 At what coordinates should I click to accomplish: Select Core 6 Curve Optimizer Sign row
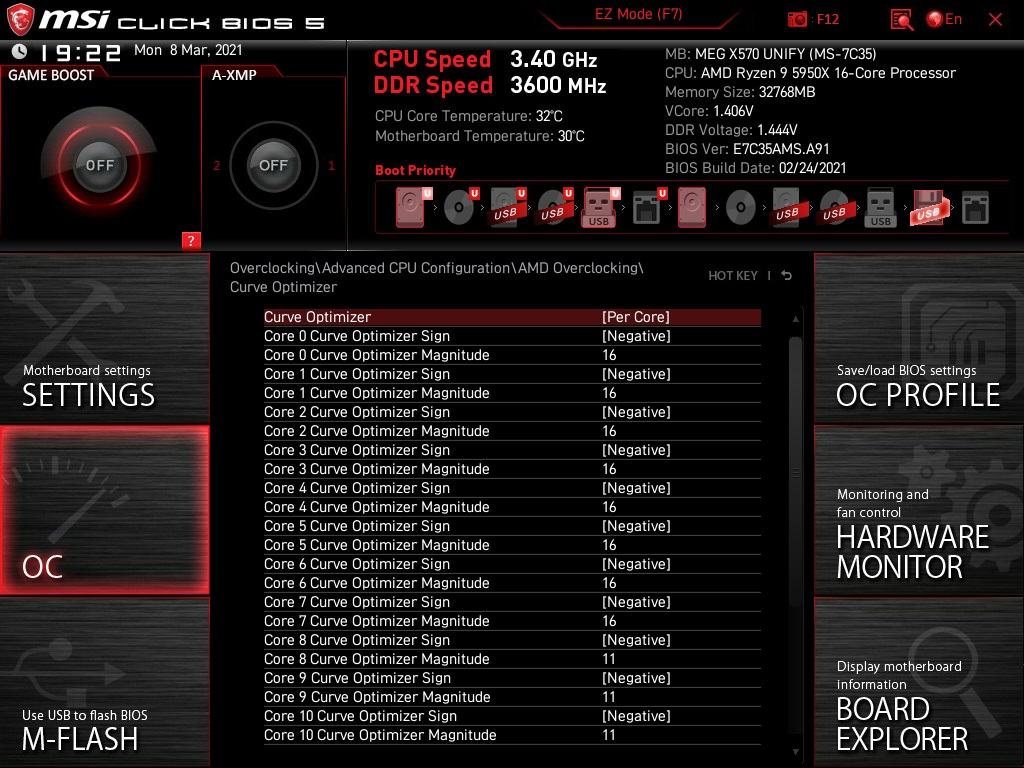512,564
